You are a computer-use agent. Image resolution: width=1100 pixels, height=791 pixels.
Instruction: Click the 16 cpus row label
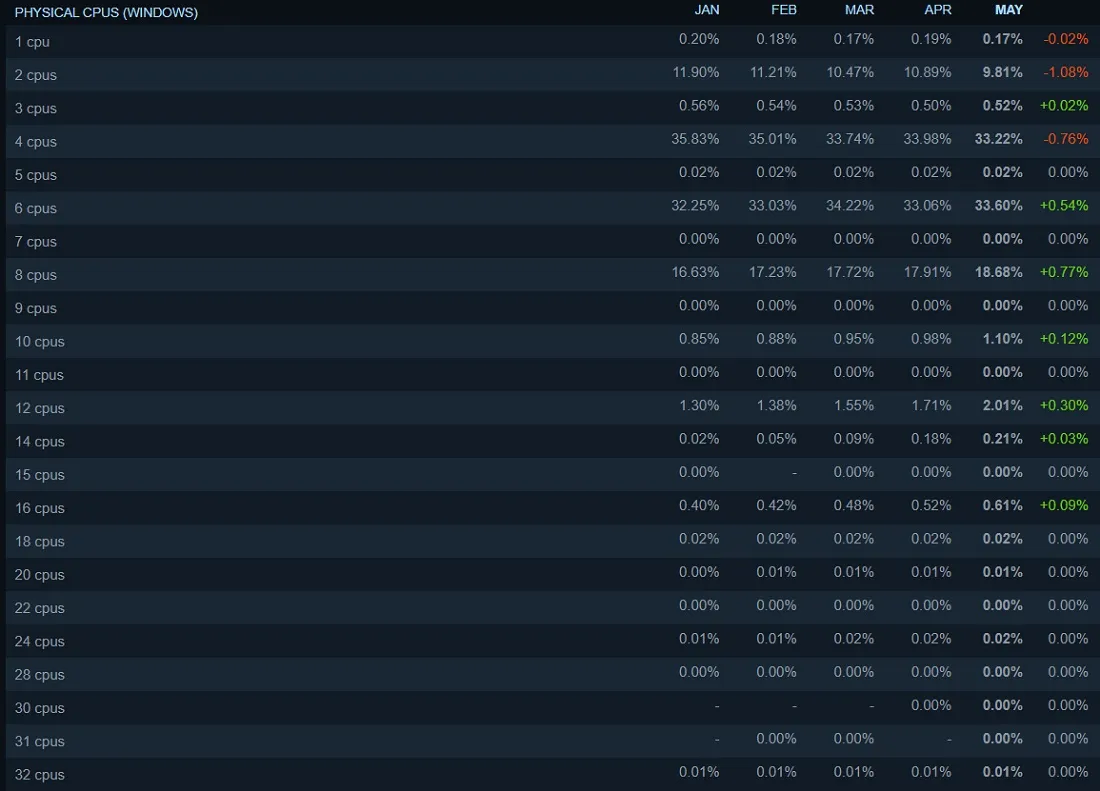pos(40,508)
